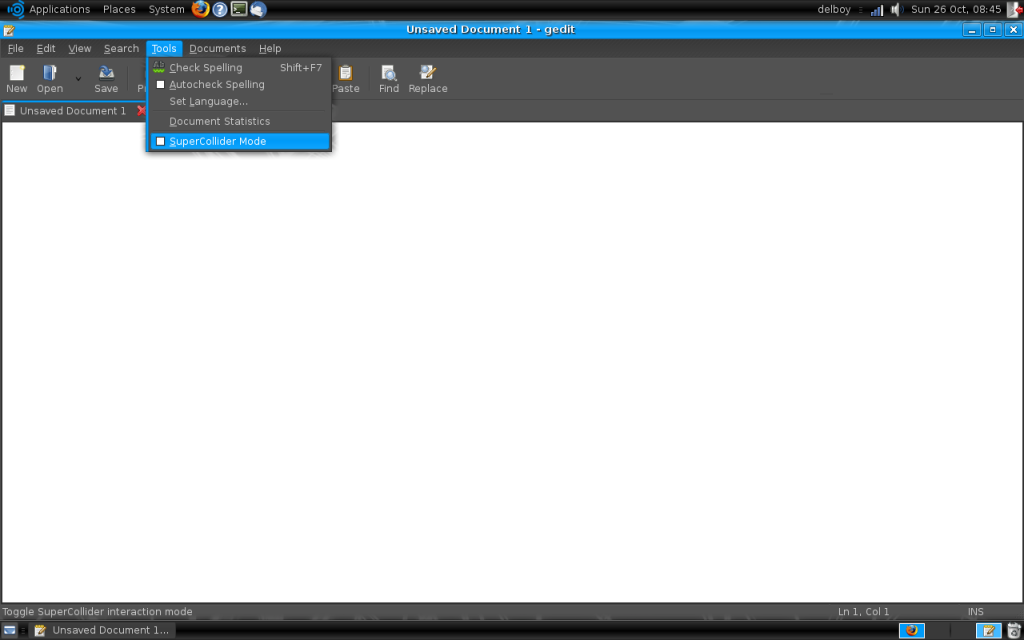Open the Help menu in gedit

coord(270,48)
